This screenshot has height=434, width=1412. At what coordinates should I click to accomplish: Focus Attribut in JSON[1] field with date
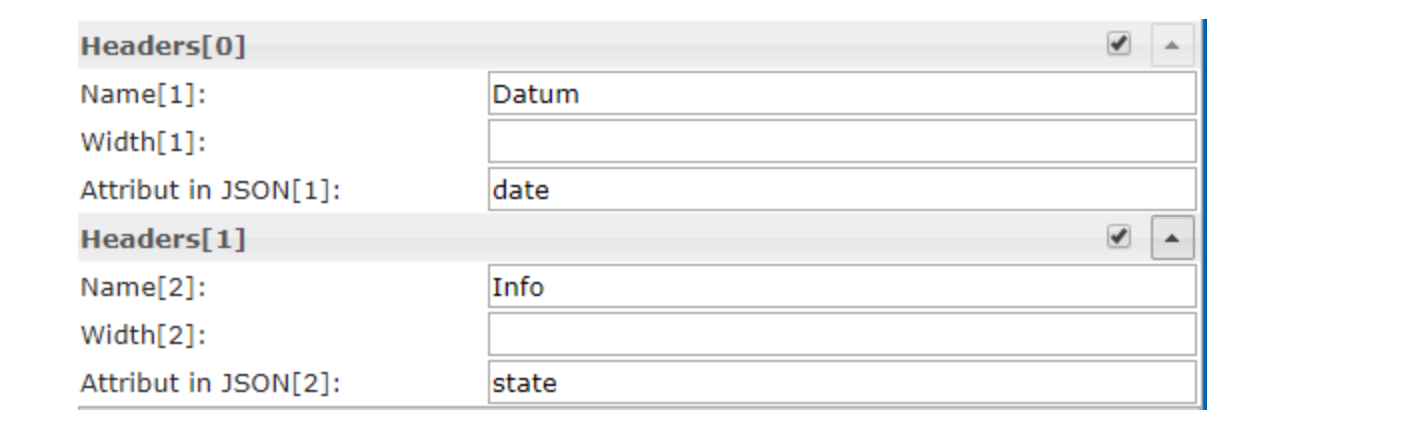coord(842,189)
